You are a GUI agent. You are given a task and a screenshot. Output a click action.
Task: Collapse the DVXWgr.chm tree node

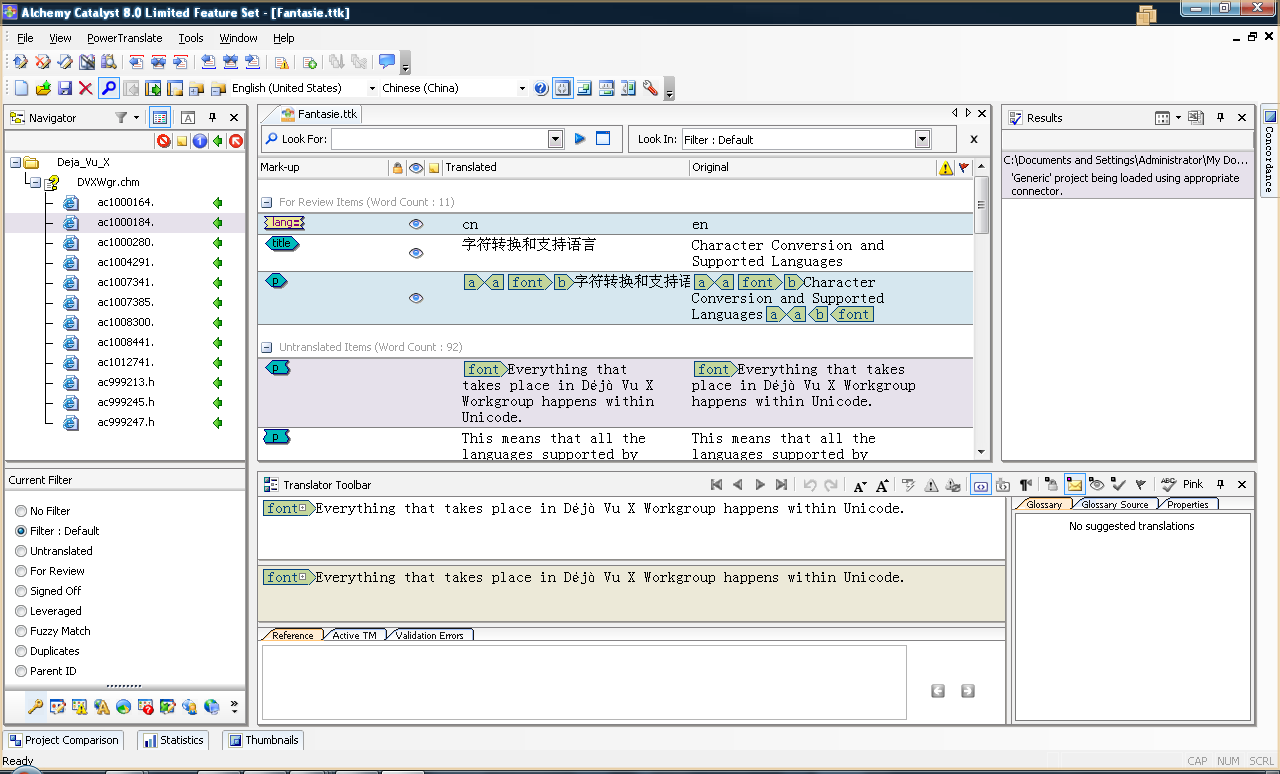(35, 183)
